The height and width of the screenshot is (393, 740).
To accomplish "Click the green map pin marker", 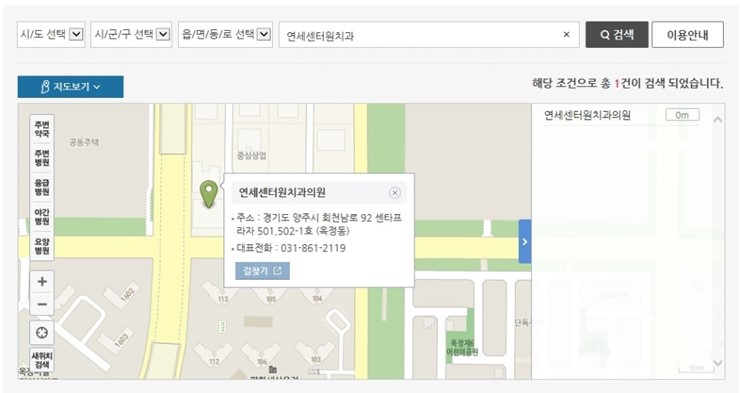I will [209, 193].
